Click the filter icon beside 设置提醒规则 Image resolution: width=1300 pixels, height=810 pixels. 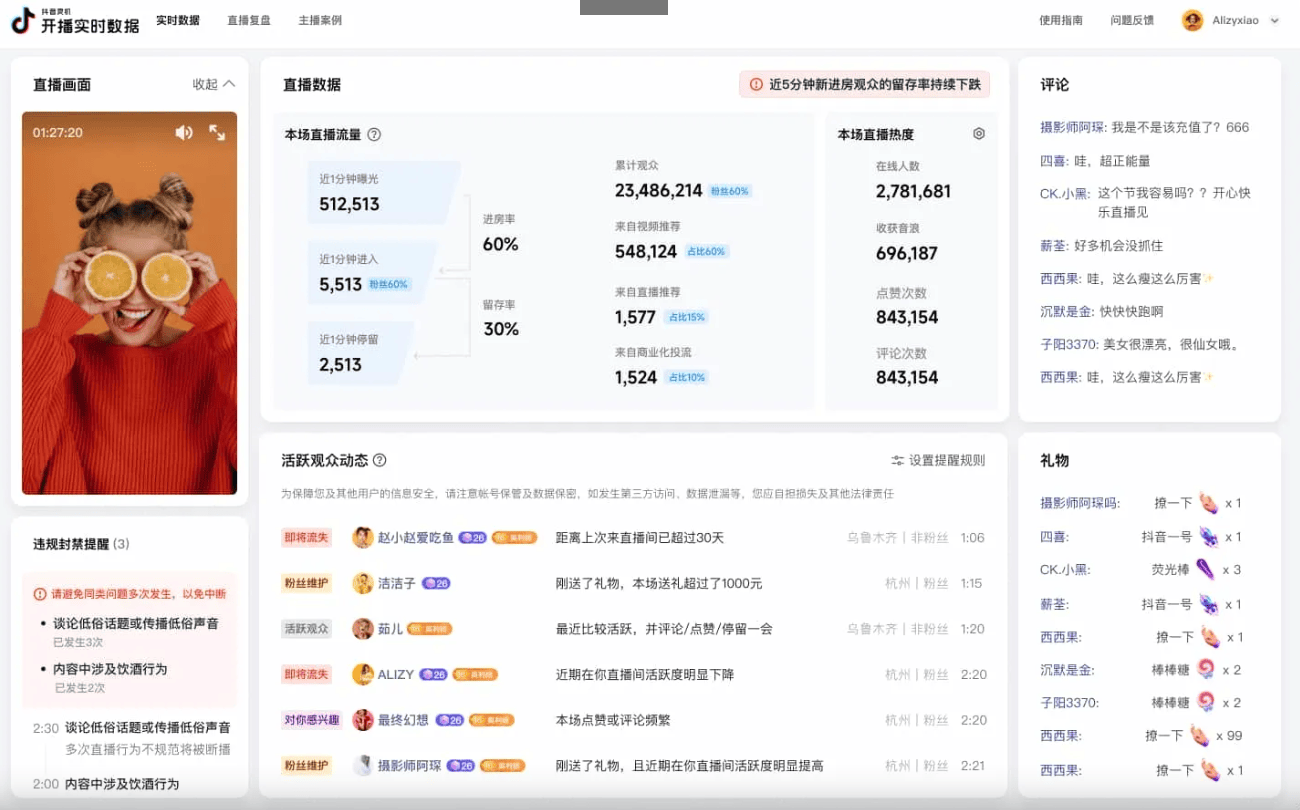click(x=898, y=461)
